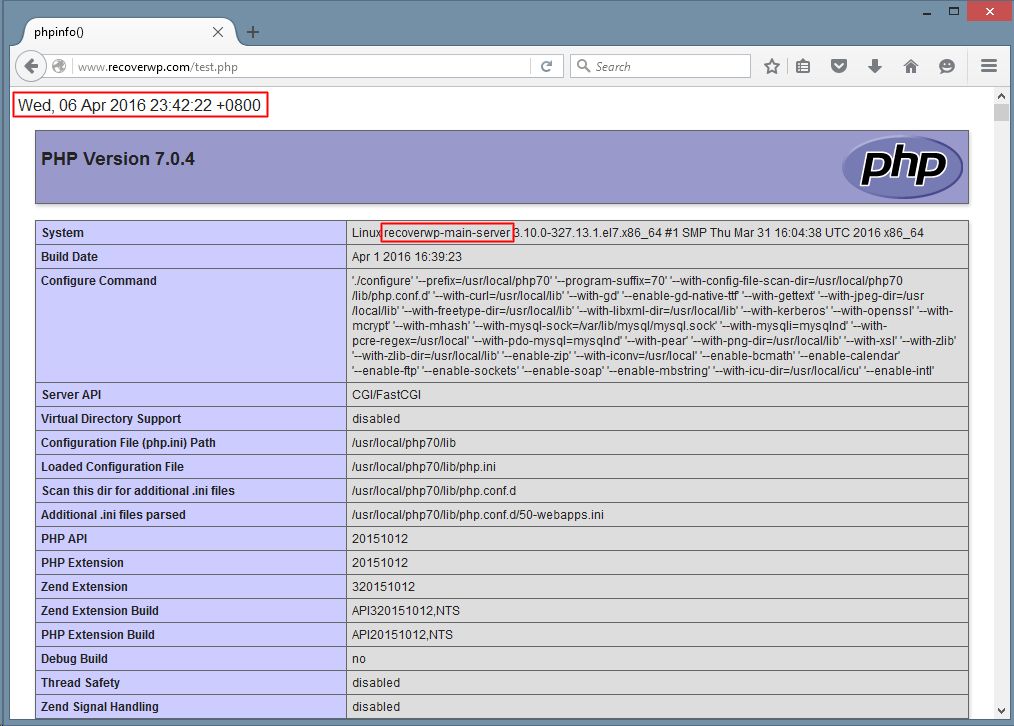This screenshot has height=726, width=1014.
Task: Click 'Scan this dir for additional .ini files'
Action: click(x=138, y=491)
